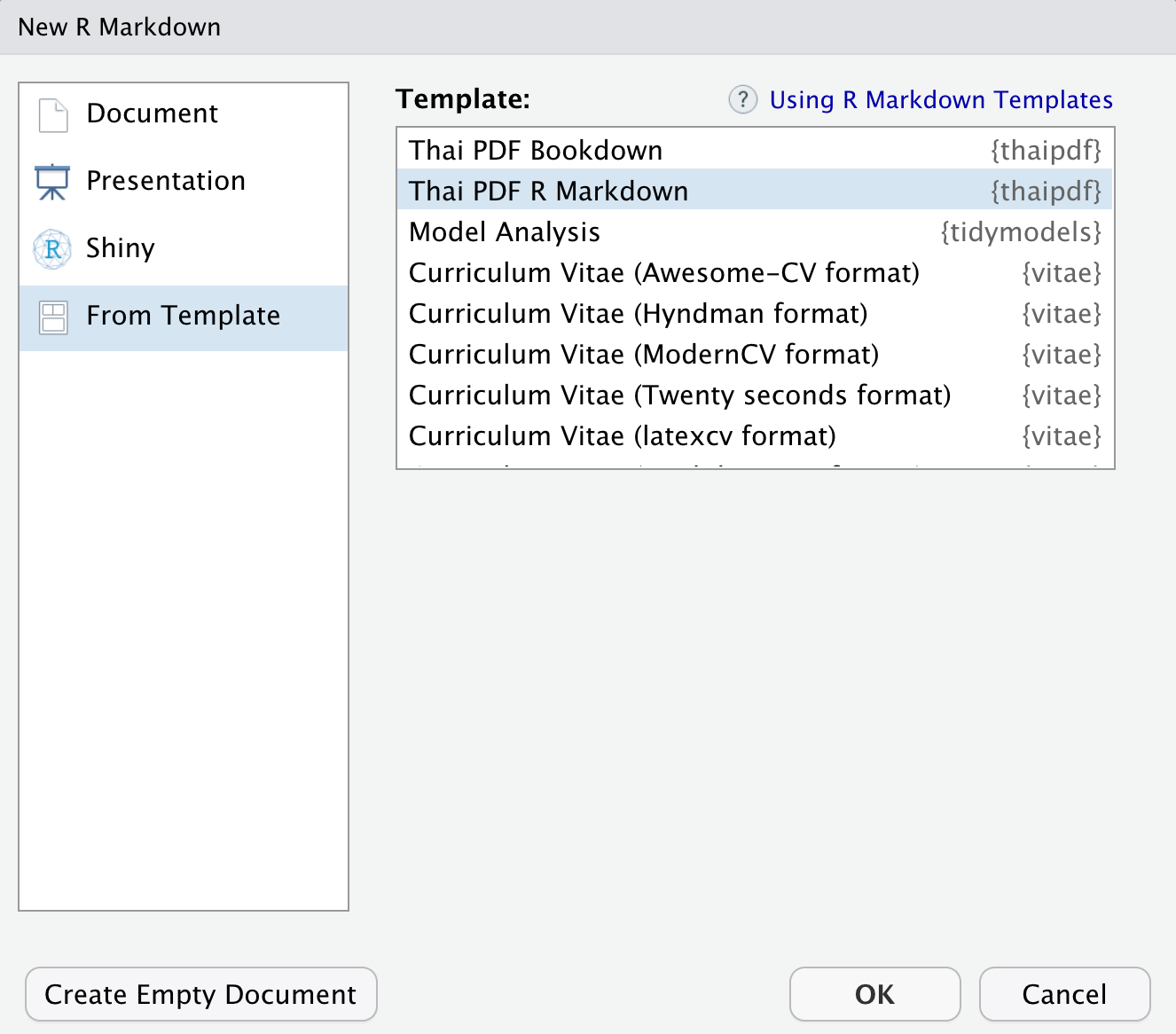Viewport: 1176px width, 1034px height.
Task: Pick Curriculum Vitae Hyndman format
Action: click(x=638, y=314)
